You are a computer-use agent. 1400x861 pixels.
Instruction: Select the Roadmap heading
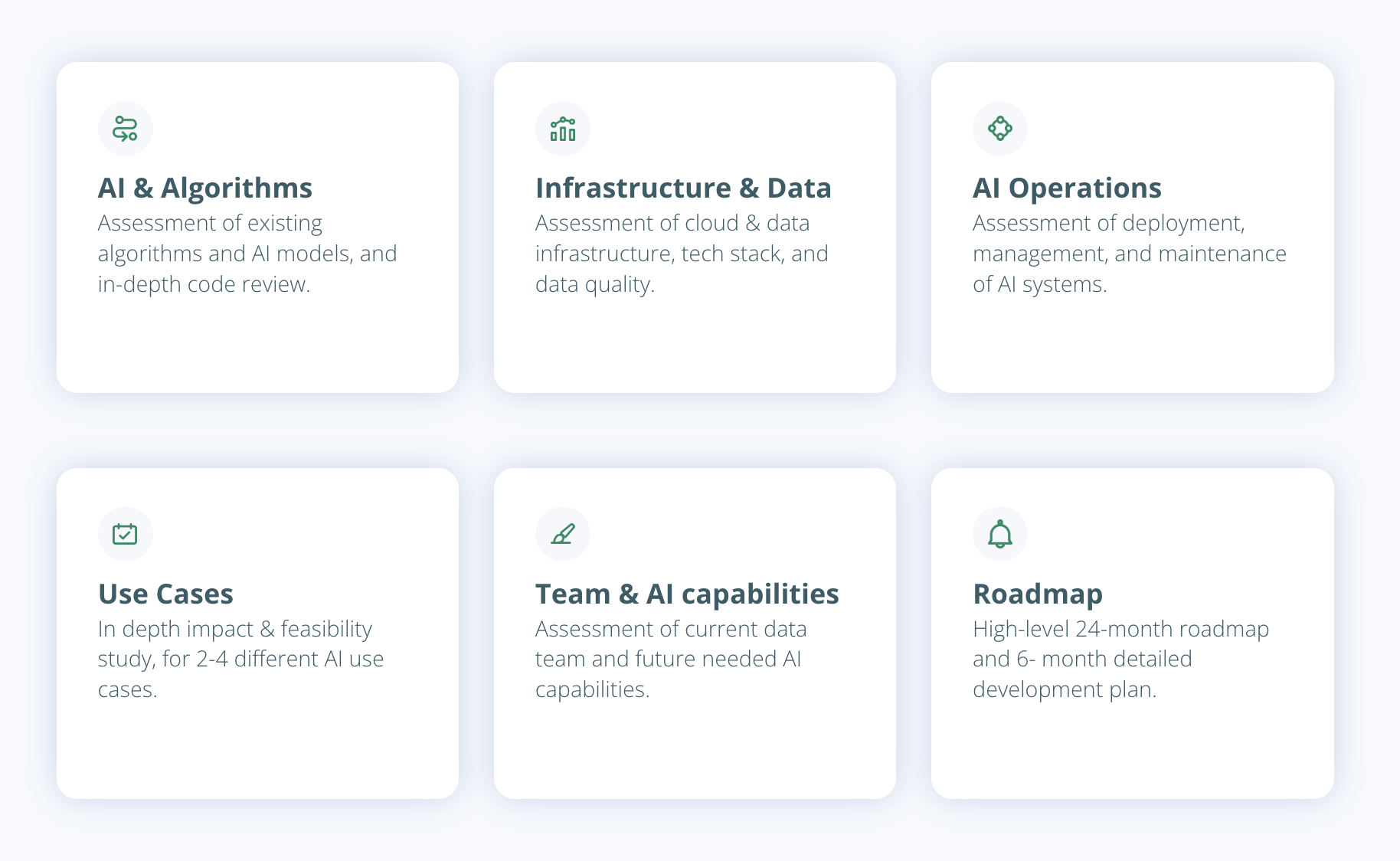(x=1037, y=594)
